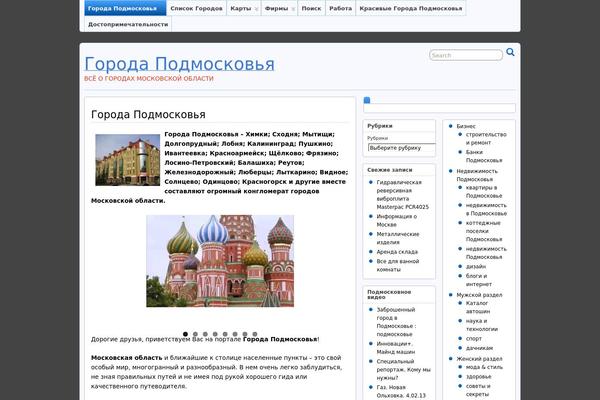The width and height of the screenshot is (600, 400).
Task: Open строительство и ремонт category
Action: [x=486, y=139]
